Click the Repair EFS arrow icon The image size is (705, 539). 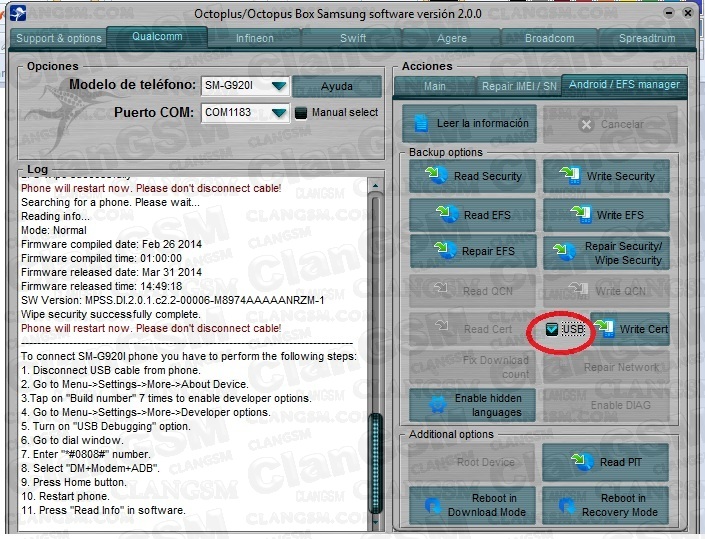444,250
